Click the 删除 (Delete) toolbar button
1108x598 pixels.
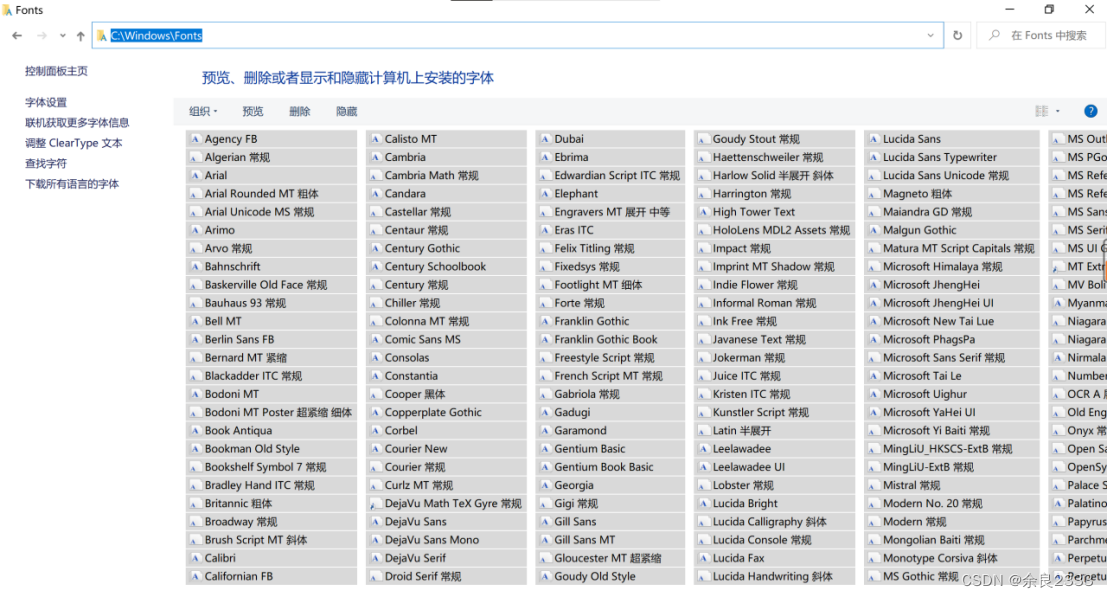pos(300,111)
